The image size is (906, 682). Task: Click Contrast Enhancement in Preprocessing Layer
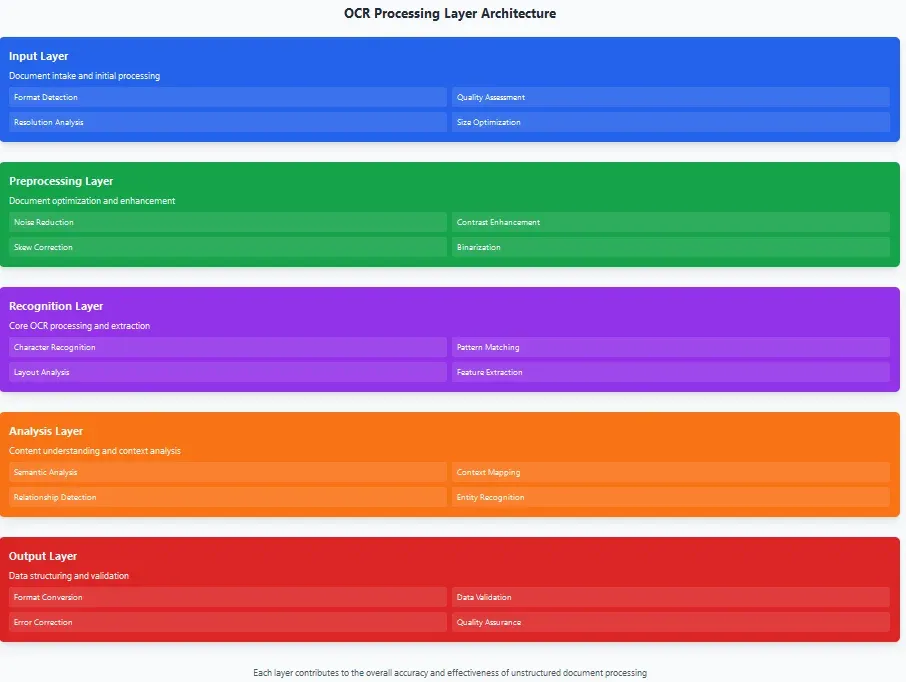pos(671,222)
